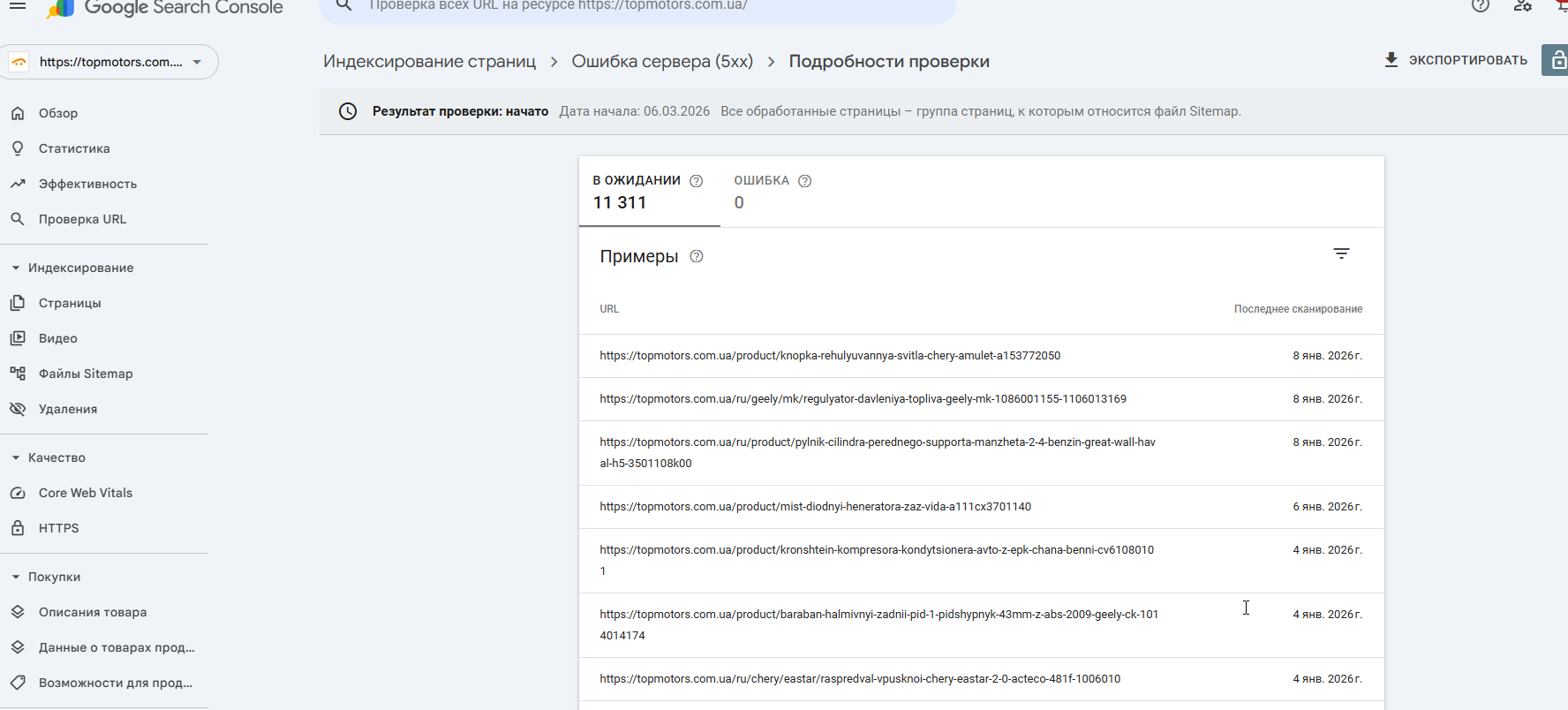Screen dimensions: 1568x710
Task: Click the Последнее сканирование column header
Action: pyautogui.click(x=1298, y=309)
